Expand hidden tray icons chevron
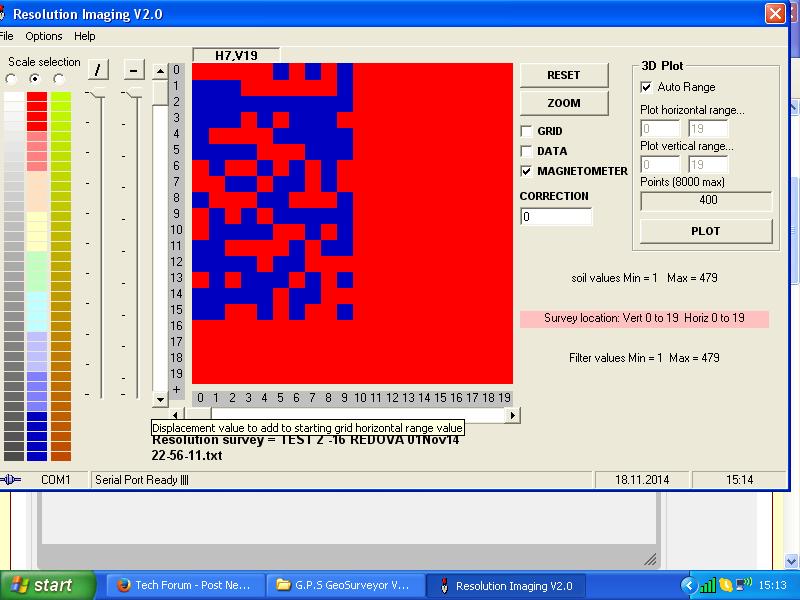The image size is (800, 600). (689, 585)
